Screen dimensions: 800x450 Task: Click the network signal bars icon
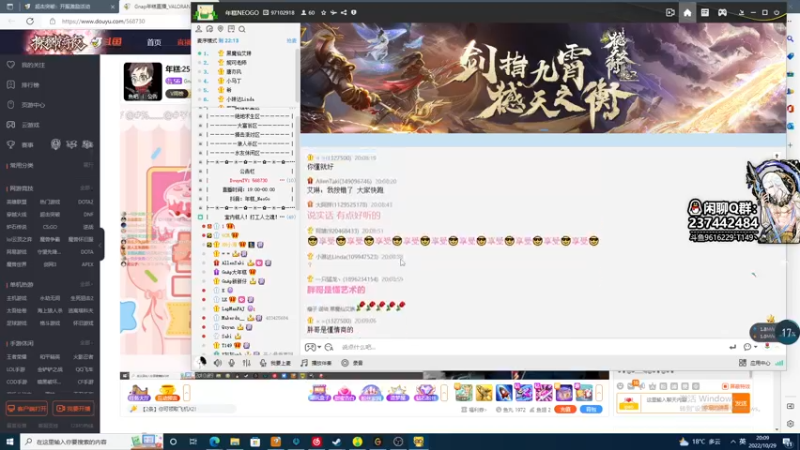click(779, 363)
